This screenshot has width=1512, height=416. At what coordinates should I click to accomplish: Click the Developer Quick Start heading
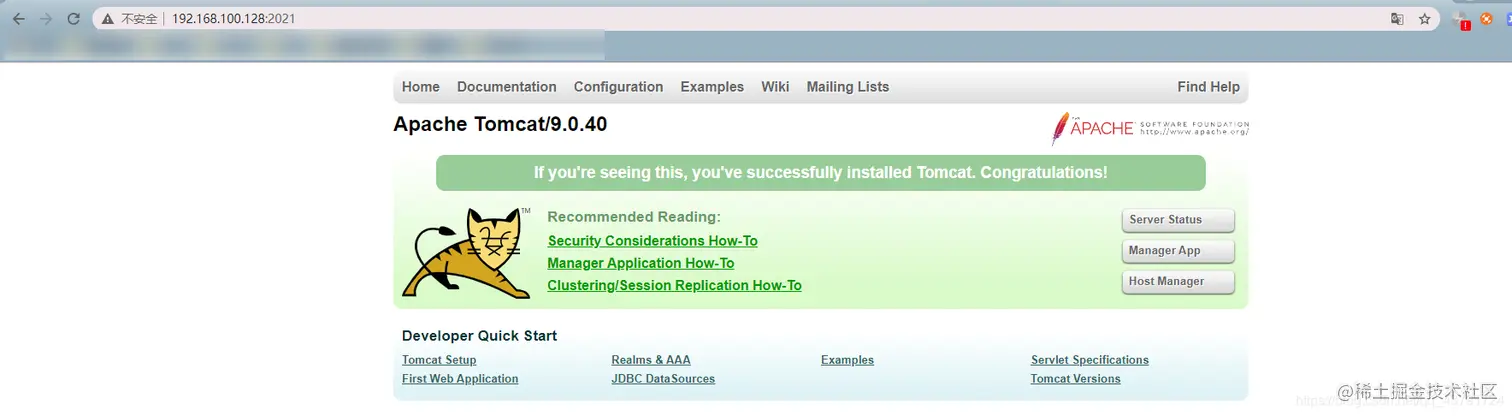(x=480, y=336)
